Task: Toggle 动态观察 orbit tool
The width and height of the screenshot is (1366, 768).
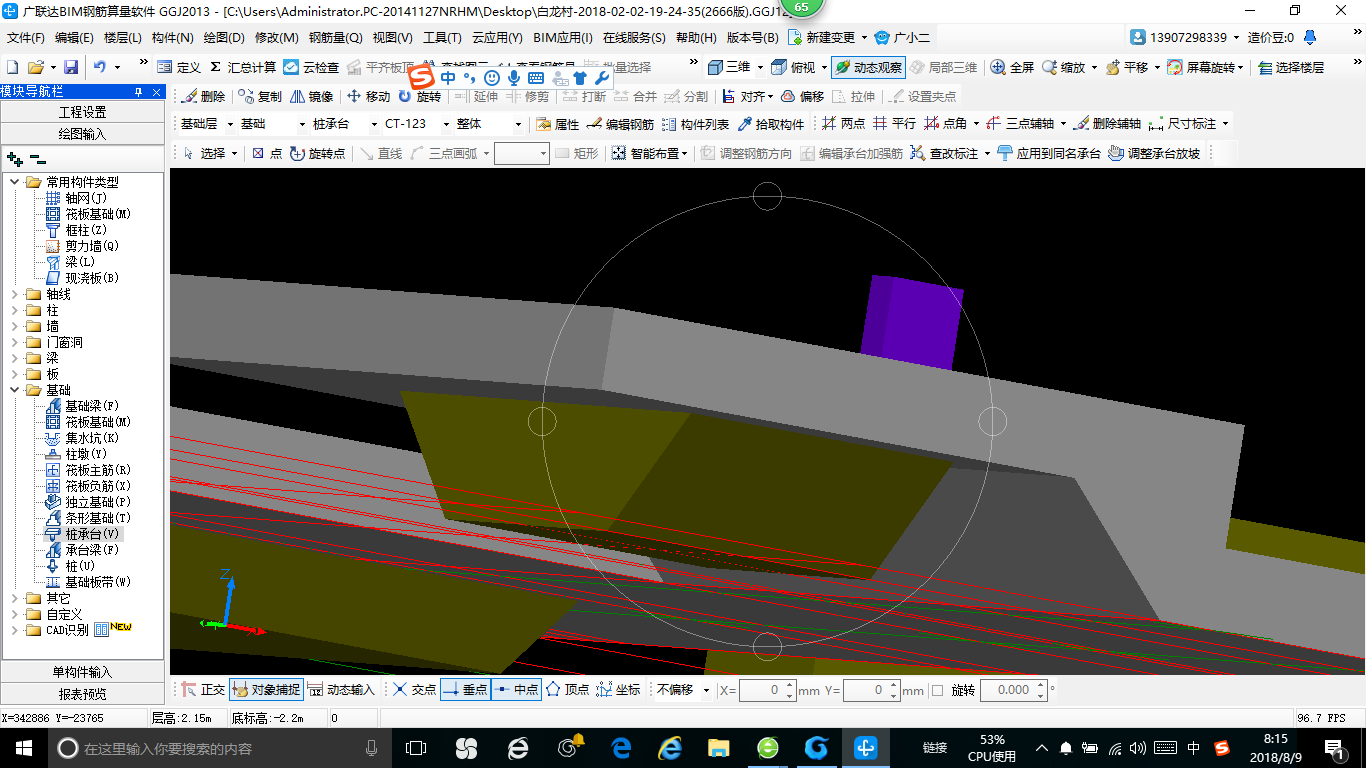Action: (x=868, y=67)
